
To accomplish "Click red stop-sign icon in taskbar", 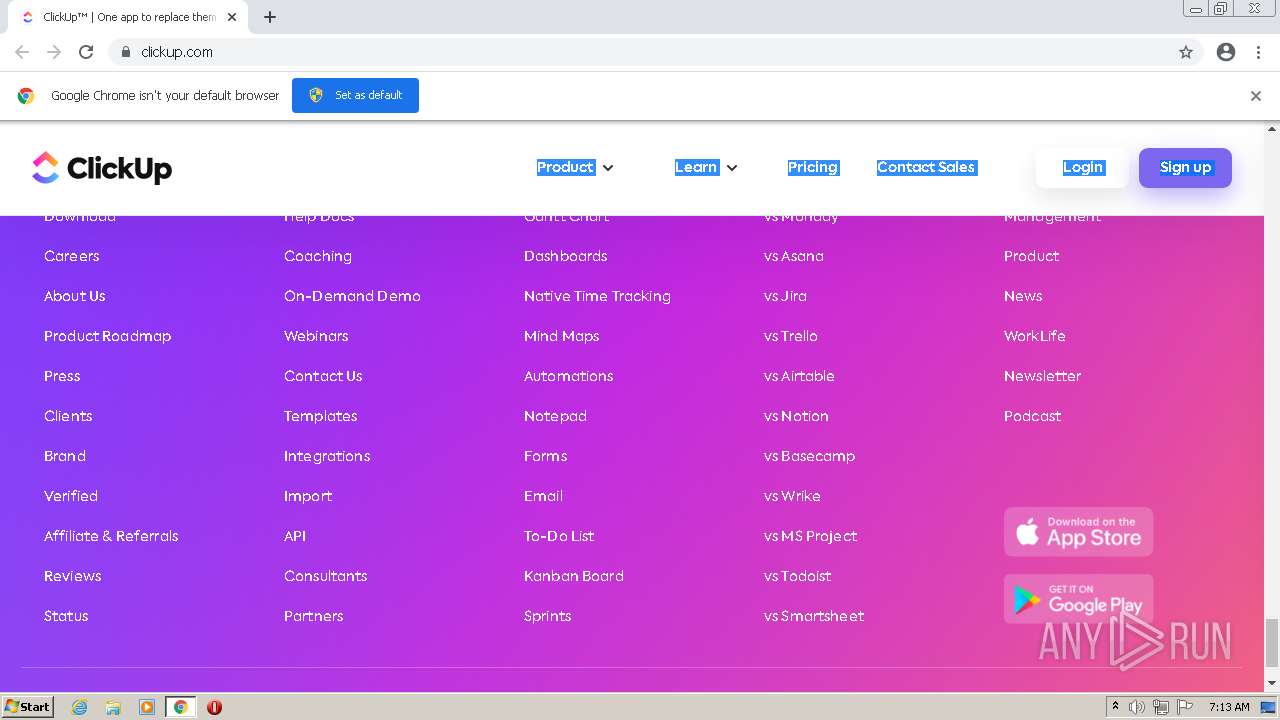I will [x=214, y=707].
